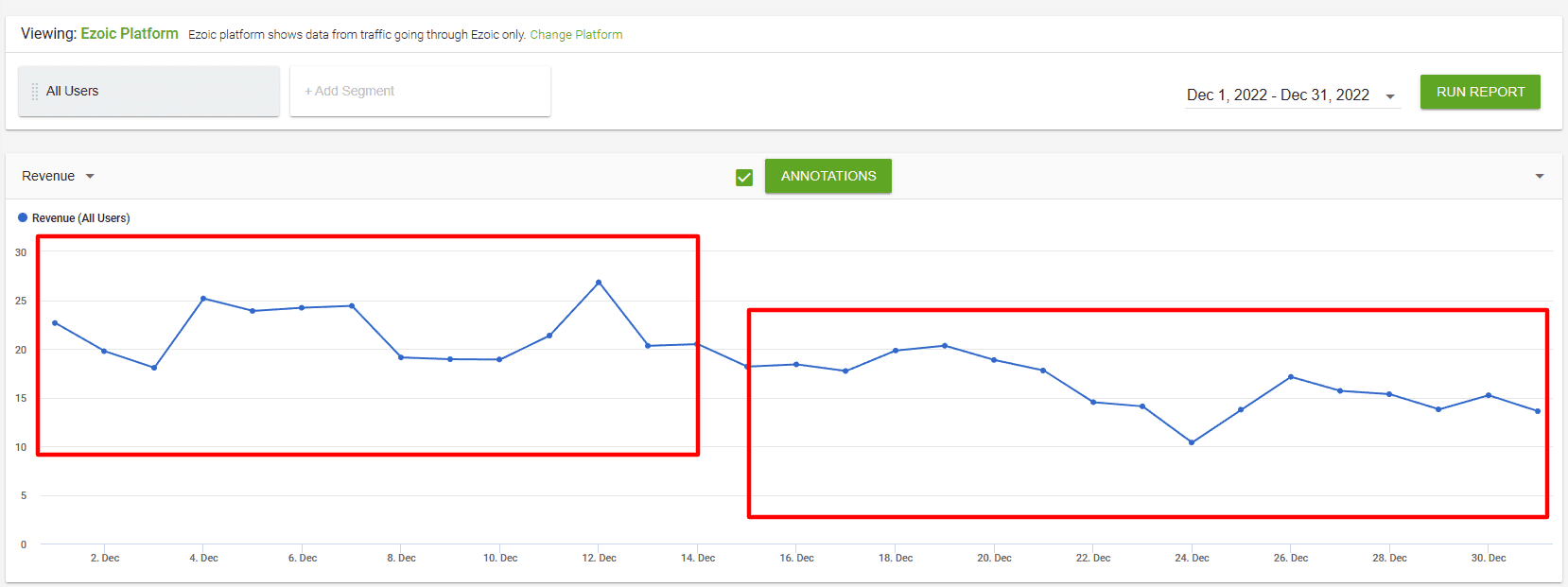
Task: Click the 30 Dec data point on chart
Action: click(x=1489, y=395)
